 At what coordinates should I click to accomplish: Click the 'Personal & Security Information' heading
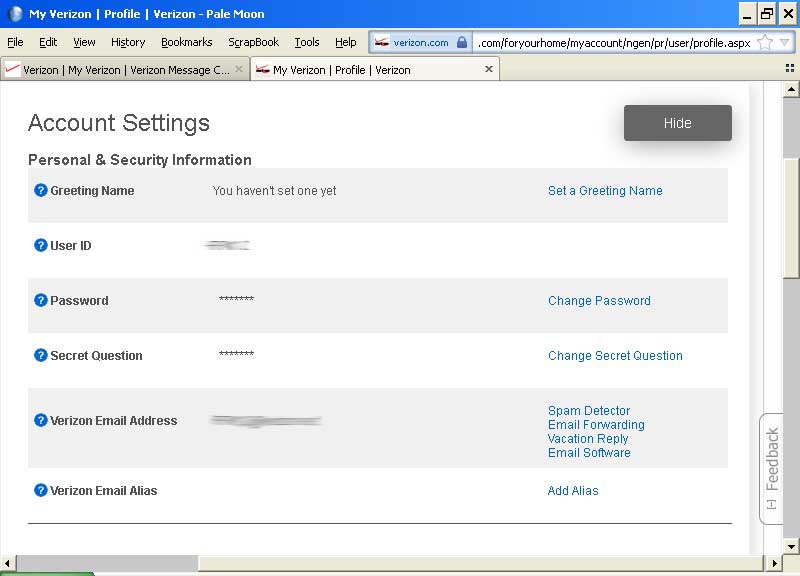140,160
